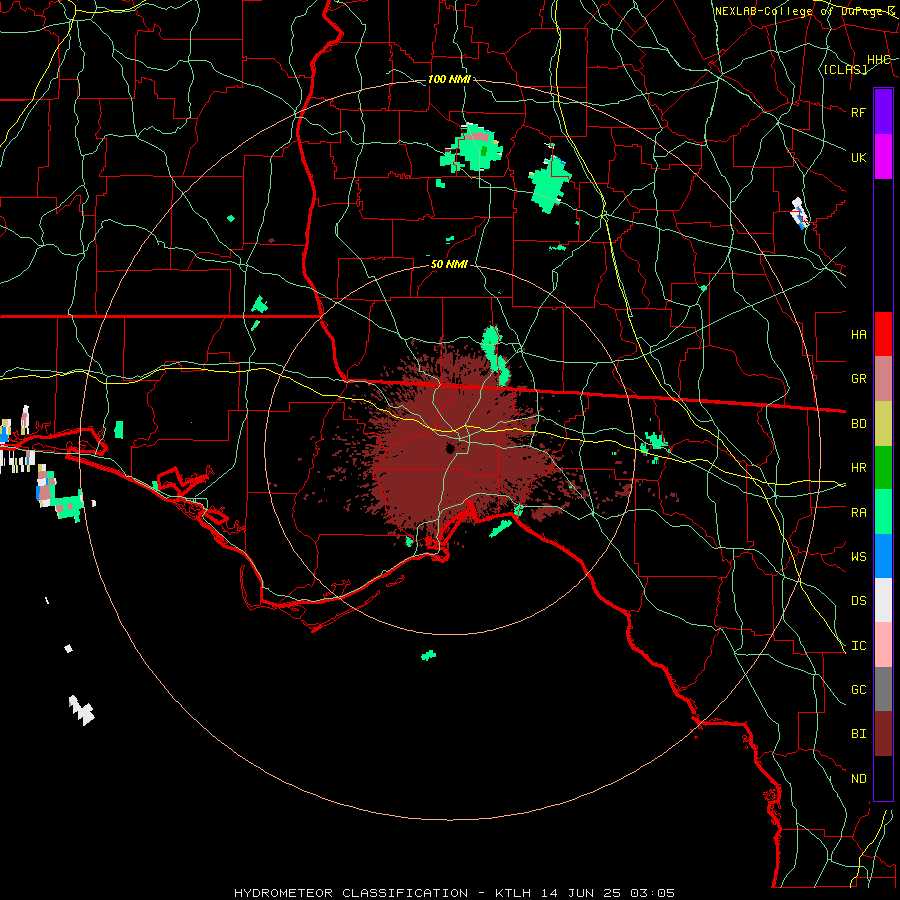This screenshot has width=900, height=900.
Task: Click the magenta UK legend swatch
Action: click(883, 157)
